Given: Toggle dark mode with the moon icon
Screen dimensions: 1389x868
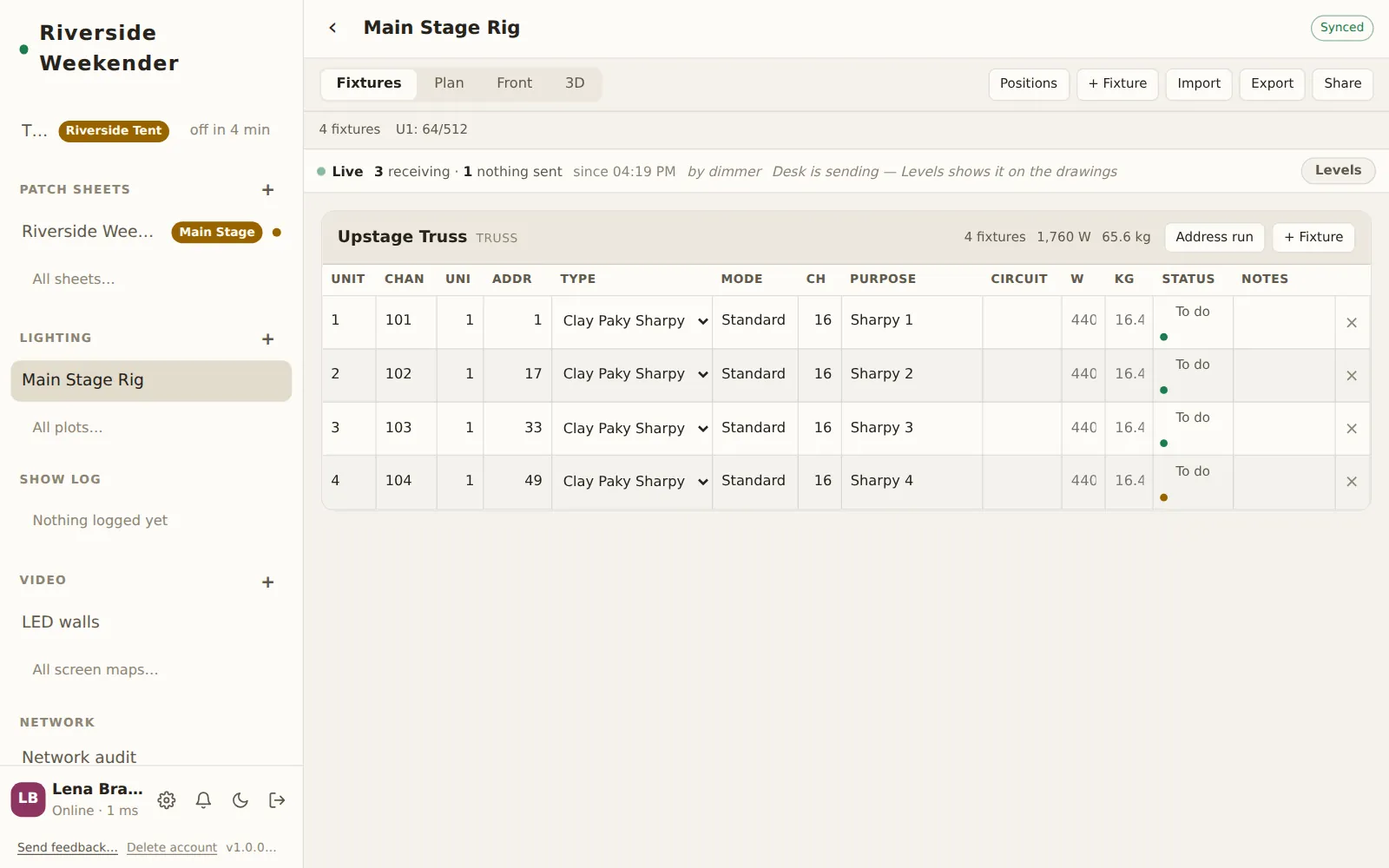Looking at the screenshot, I should (240, 800).
